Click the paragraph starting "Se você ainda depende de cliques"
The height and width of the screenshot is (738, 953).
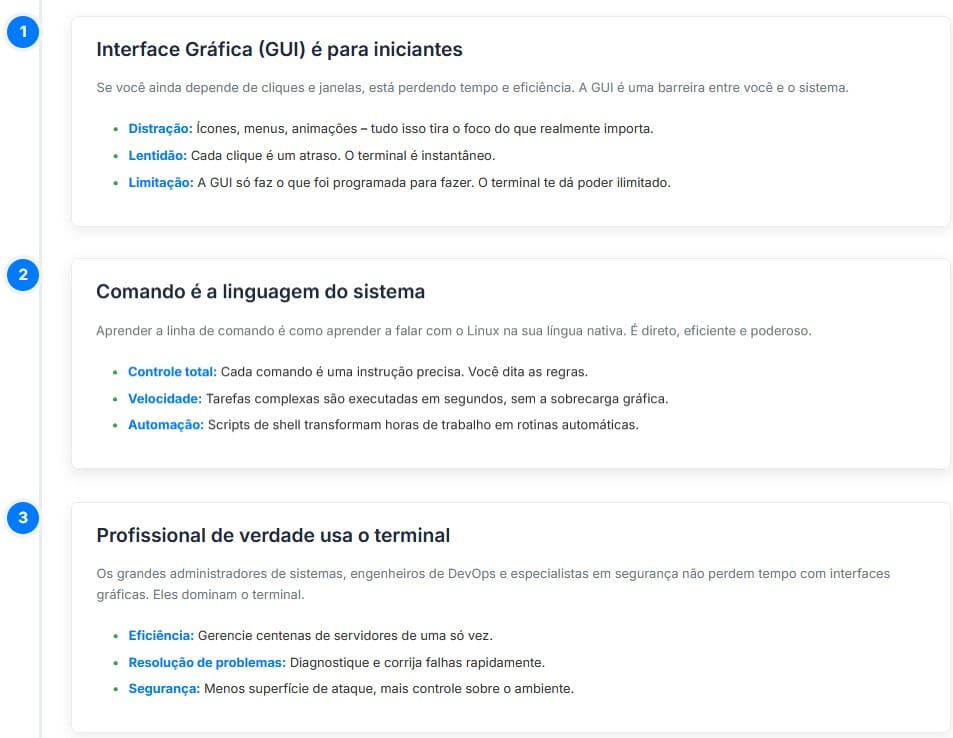472,88
